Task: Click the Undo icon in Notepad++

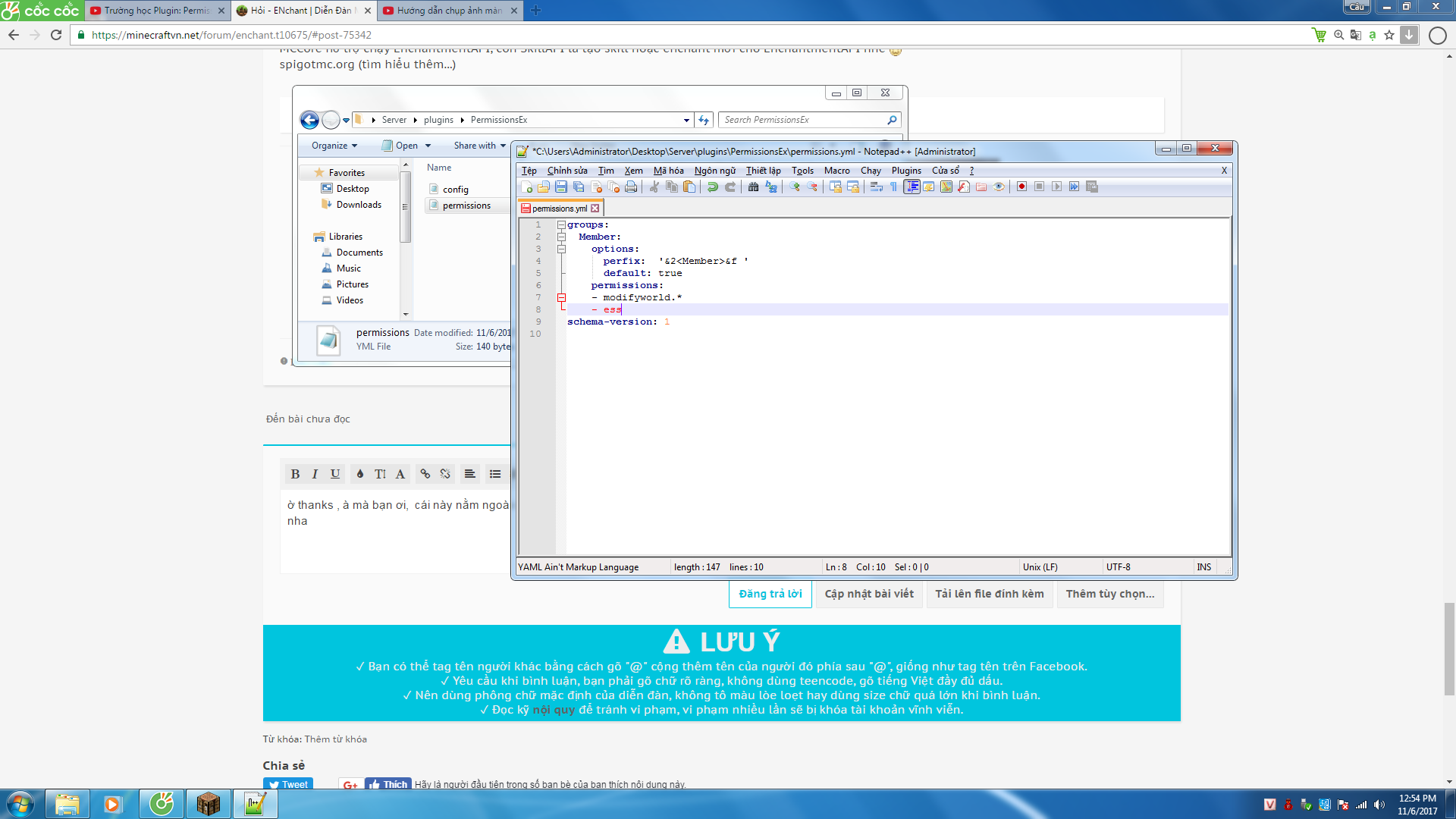Action: click(x=712, y=187)
